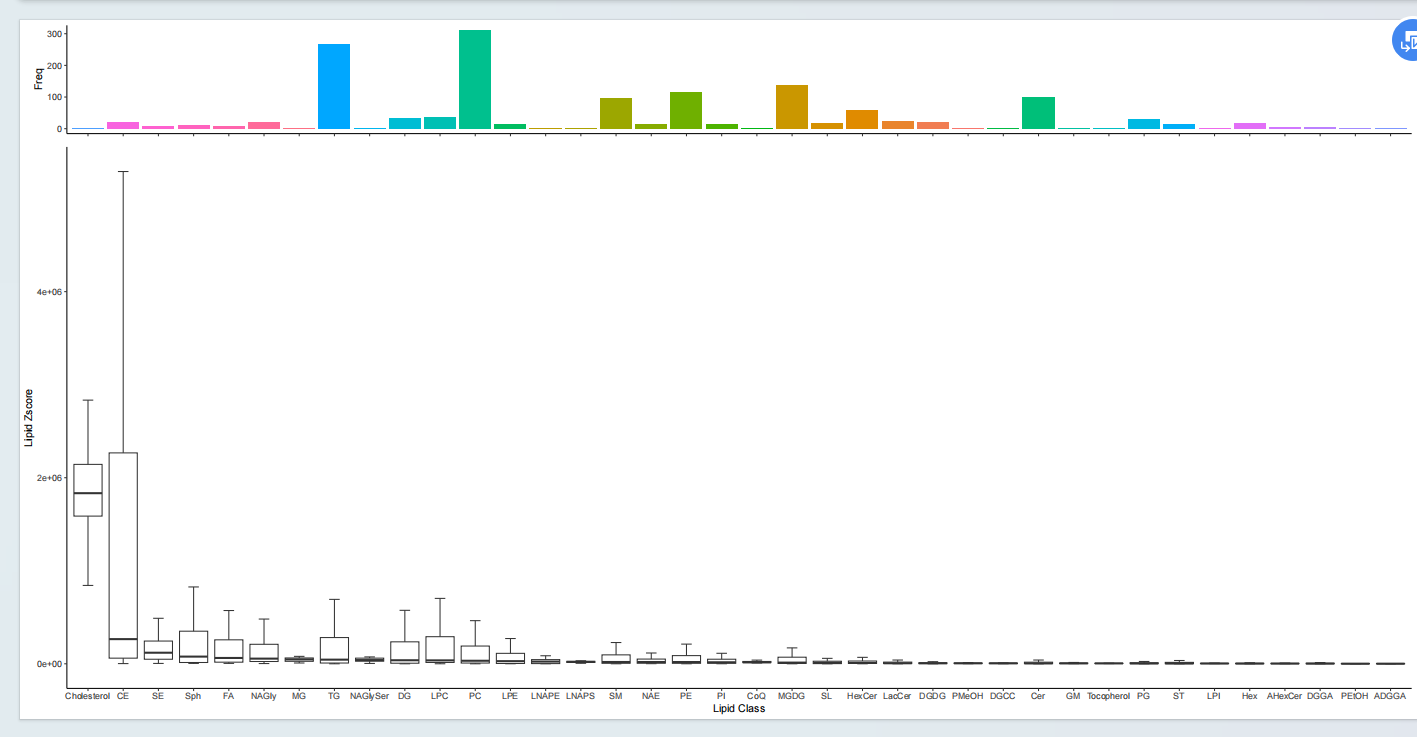Select the tall CE box in boxplot
This screenshot has height=737, width=1417.
click(x=123, y=555)
